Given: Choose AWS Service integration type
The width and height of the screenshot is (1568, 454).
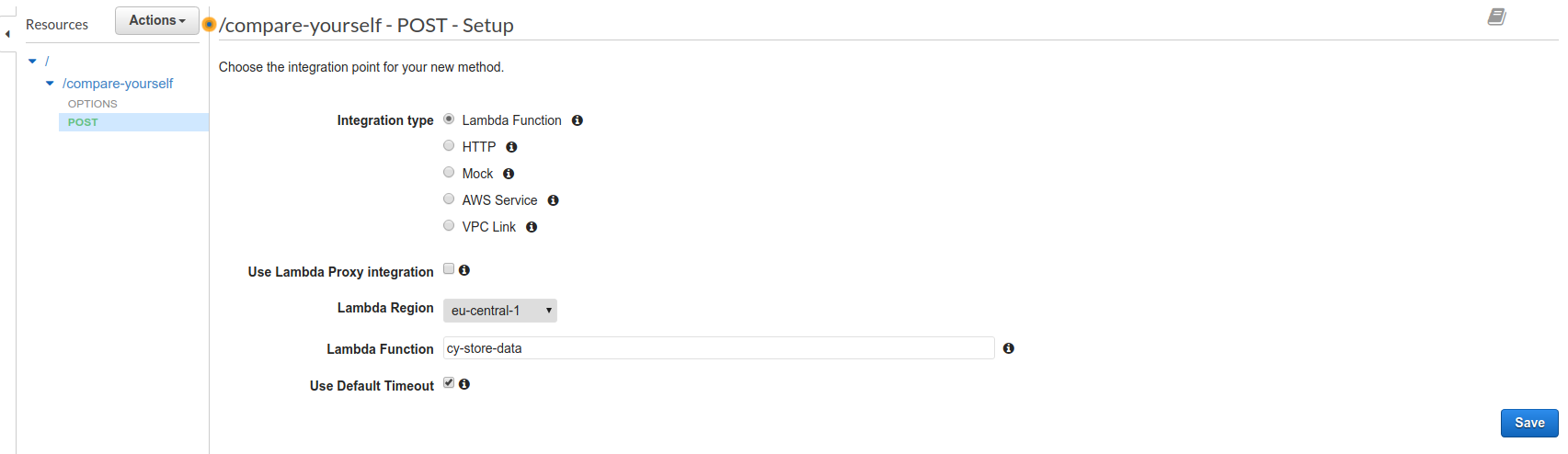Looking at the screenshot, I should click(449, 199).
